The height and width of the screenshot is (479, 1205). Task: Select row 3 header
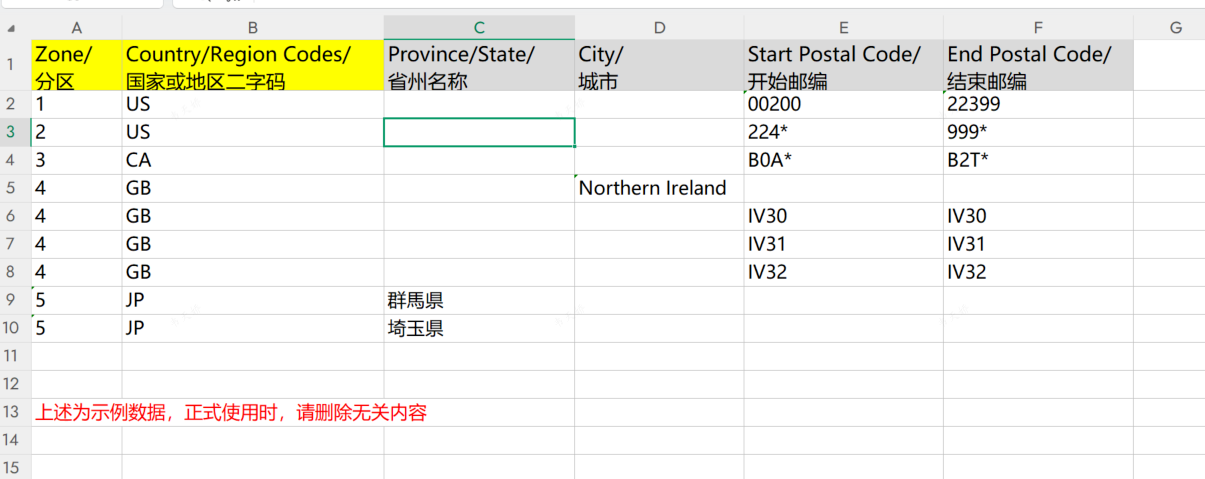click(12, 132)
